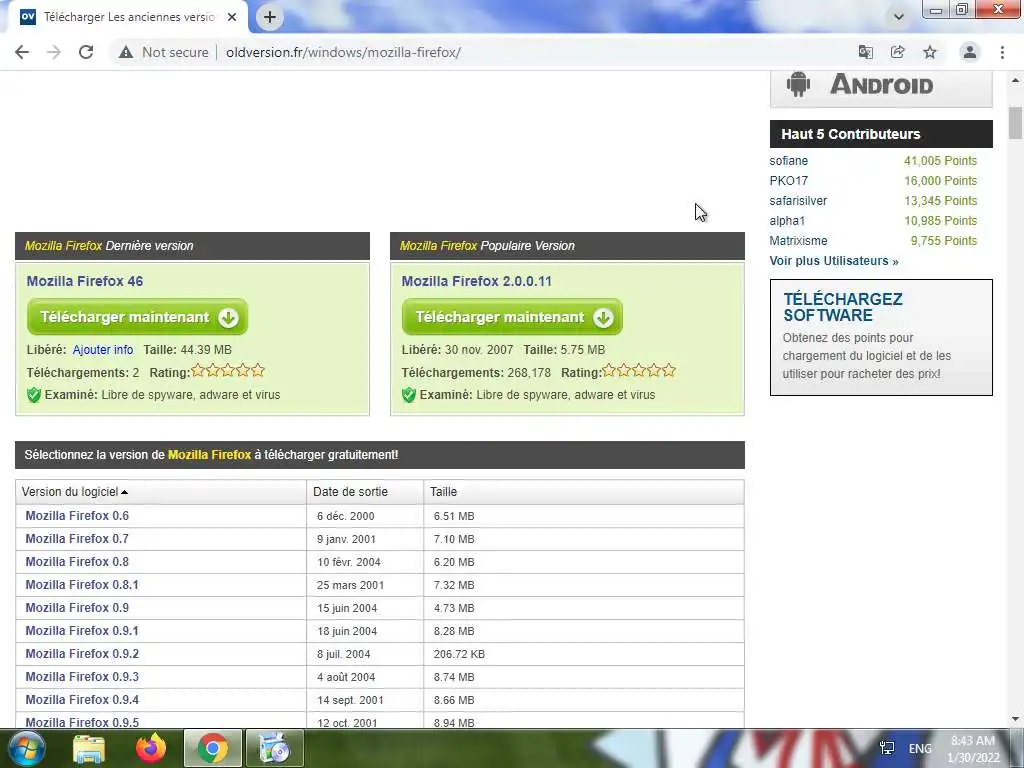
Task: Open the Windows Start menu
Action: coord(27,748)
